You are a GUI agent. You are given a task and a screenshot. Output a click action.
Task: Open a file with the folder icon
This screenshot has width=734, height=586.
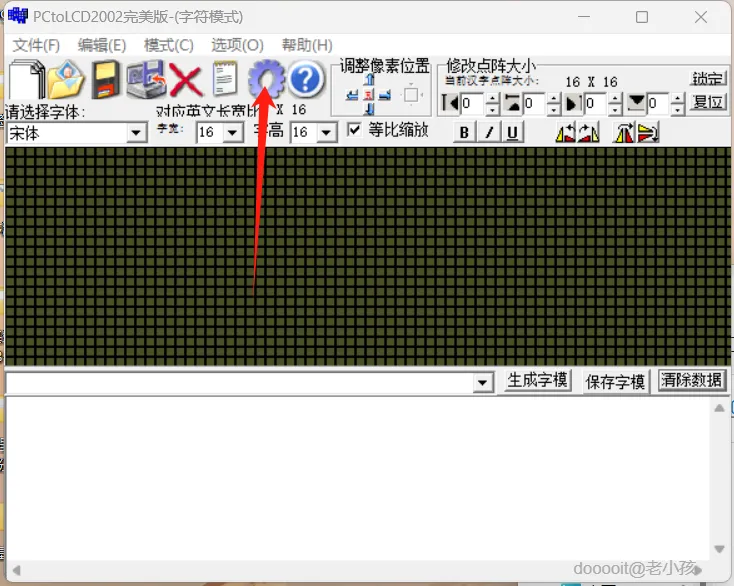point(66,80)
